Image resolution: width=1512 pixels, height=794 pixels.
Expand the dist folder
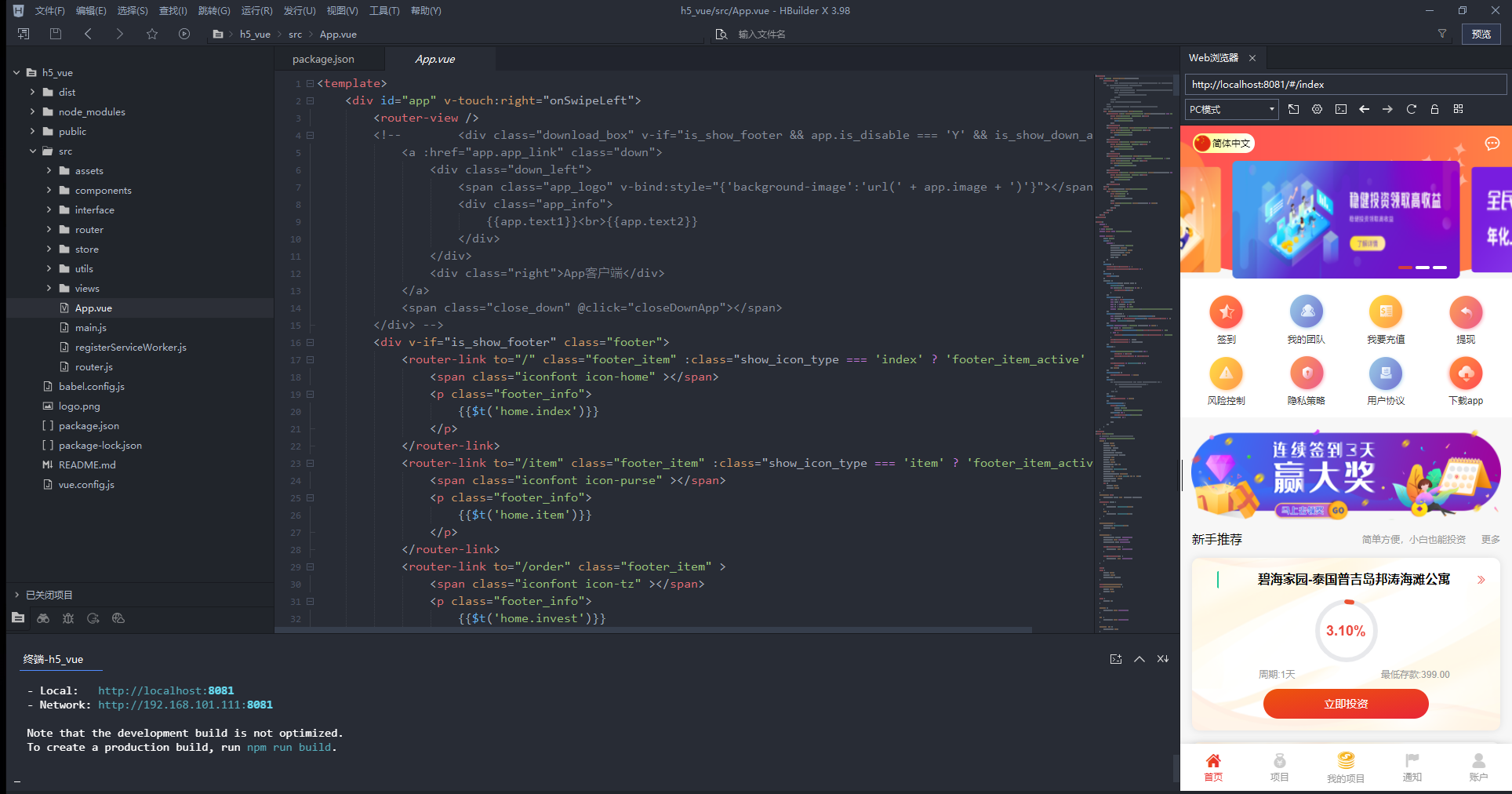pyautogui.click(x=33, y=92)
